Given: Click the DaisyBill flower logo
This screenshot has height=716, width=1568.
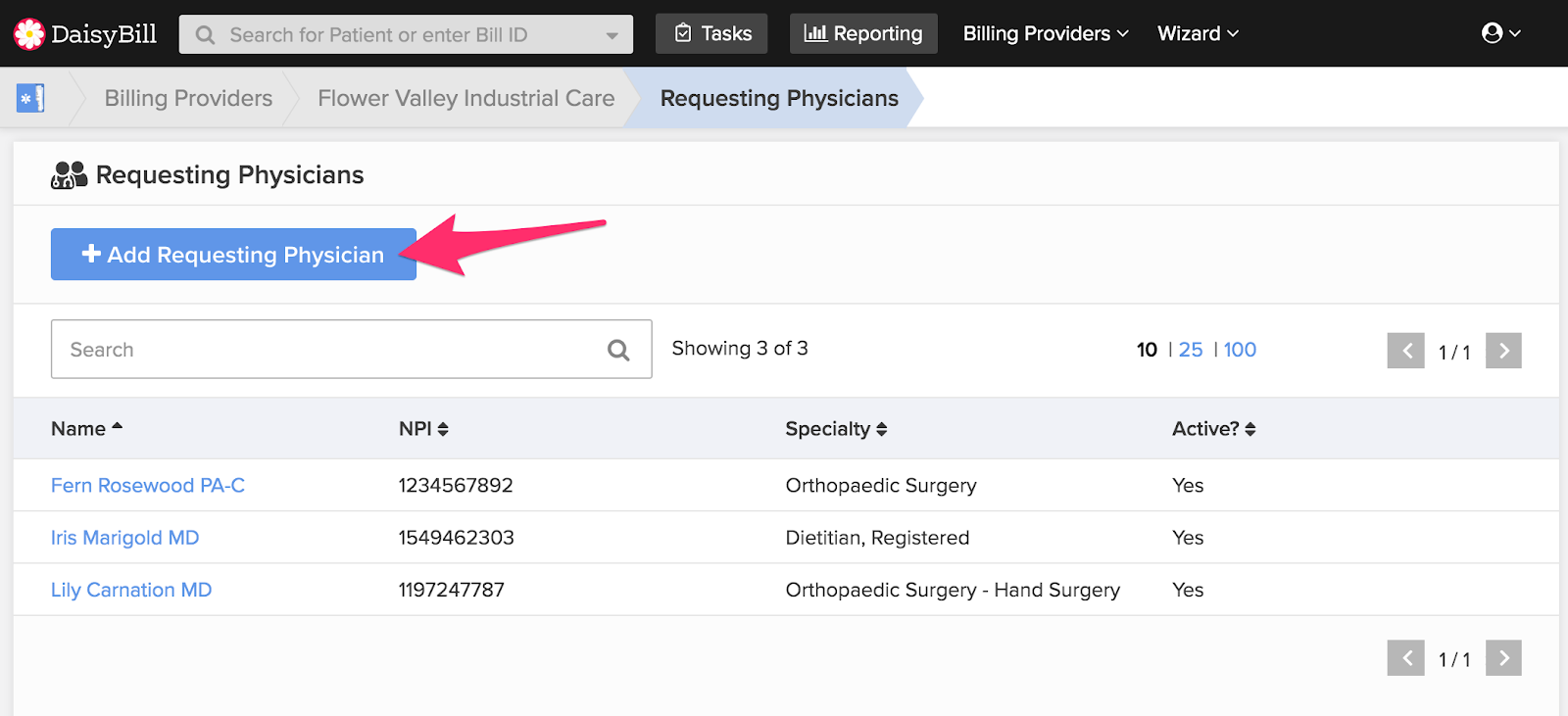Looking at the screenshot, I should (29, 34).
